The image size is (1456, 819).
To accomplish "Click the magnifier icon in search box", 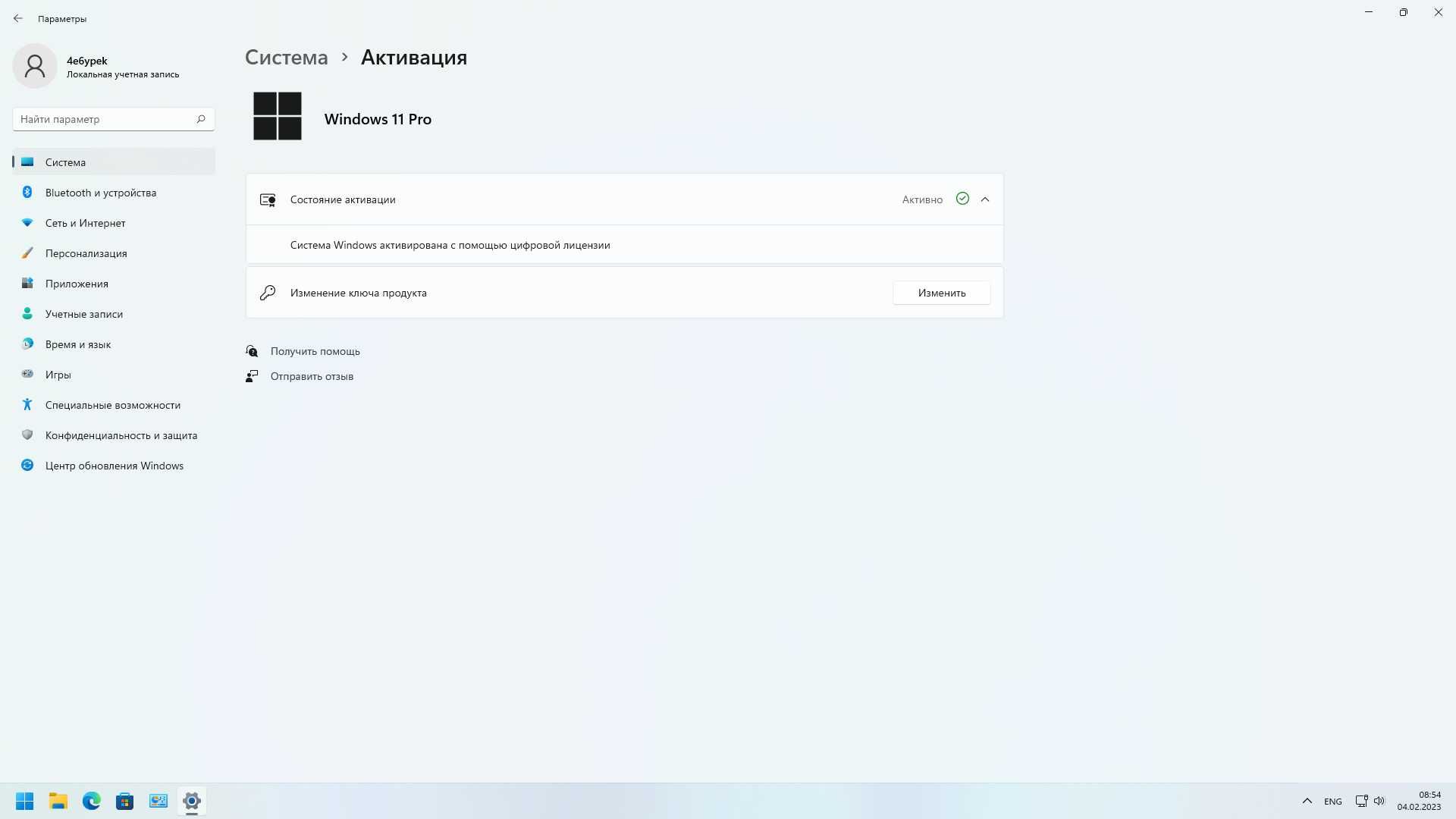I will click(201, 119).
